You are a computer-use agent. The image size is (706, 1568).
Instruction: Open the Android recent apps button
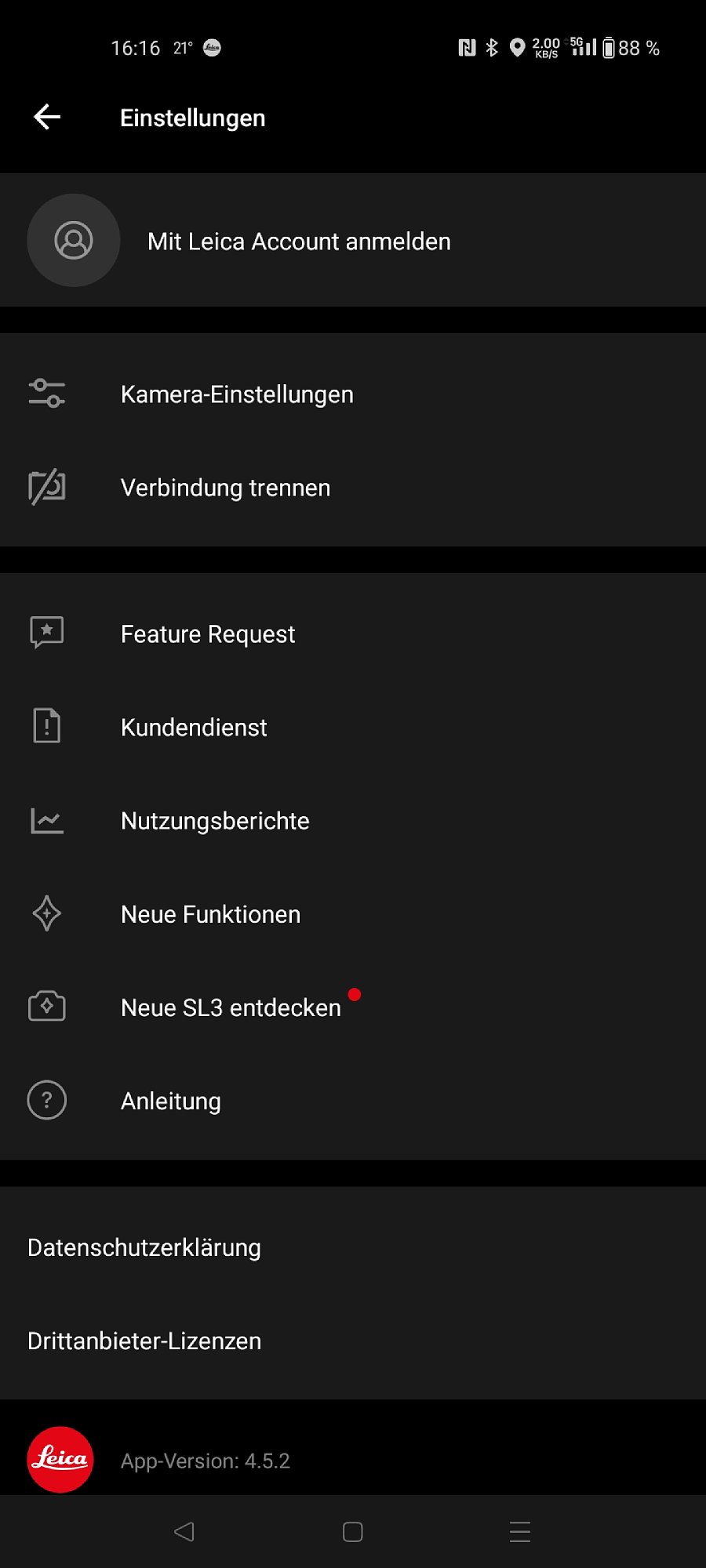tap(520, 1531)
